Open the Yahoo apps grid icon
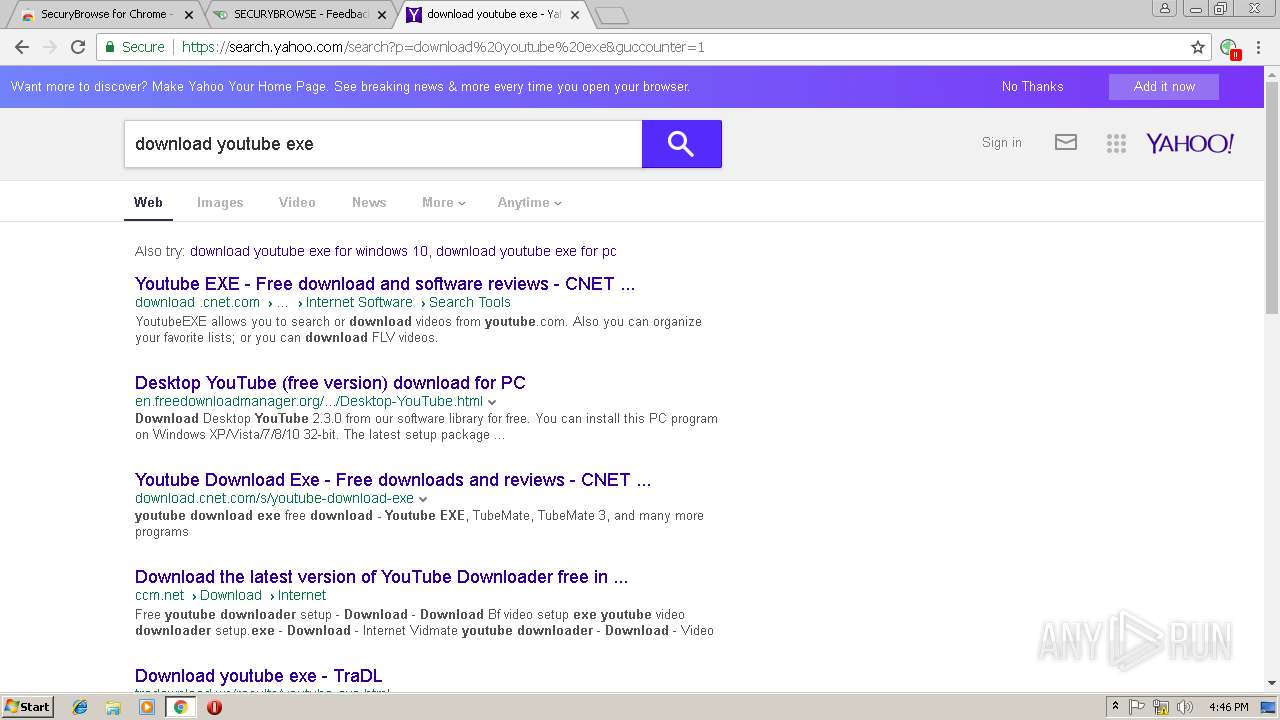The height and width of the screenshot is (720, 1280). [1116, 144]
